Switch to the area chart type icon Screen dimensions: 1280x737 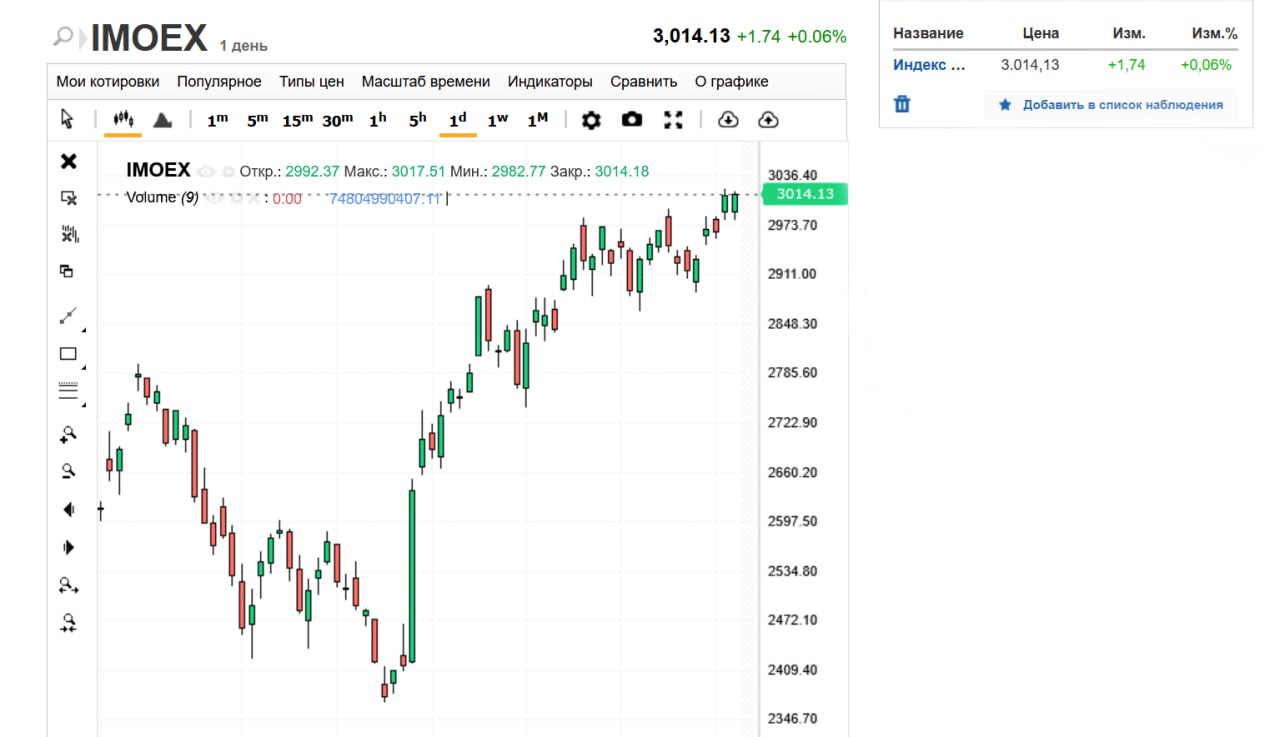point(162,120)
